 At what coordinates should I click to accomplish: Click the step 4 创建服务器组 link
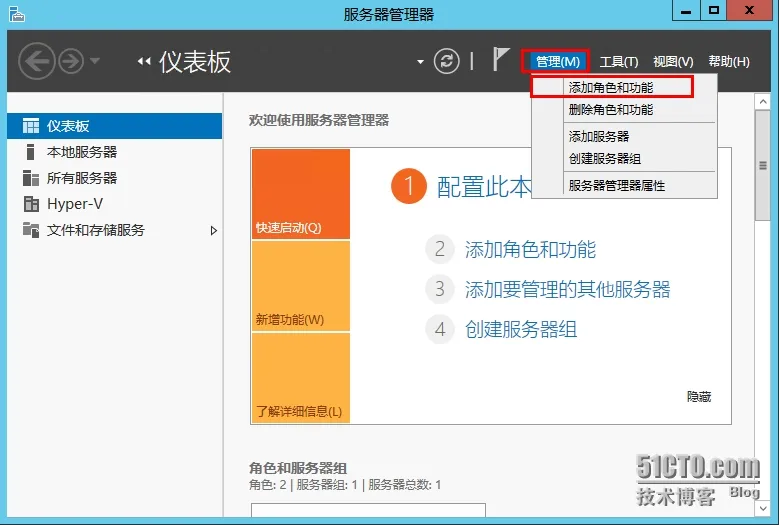pyautogui.click(x=521, y=329)
